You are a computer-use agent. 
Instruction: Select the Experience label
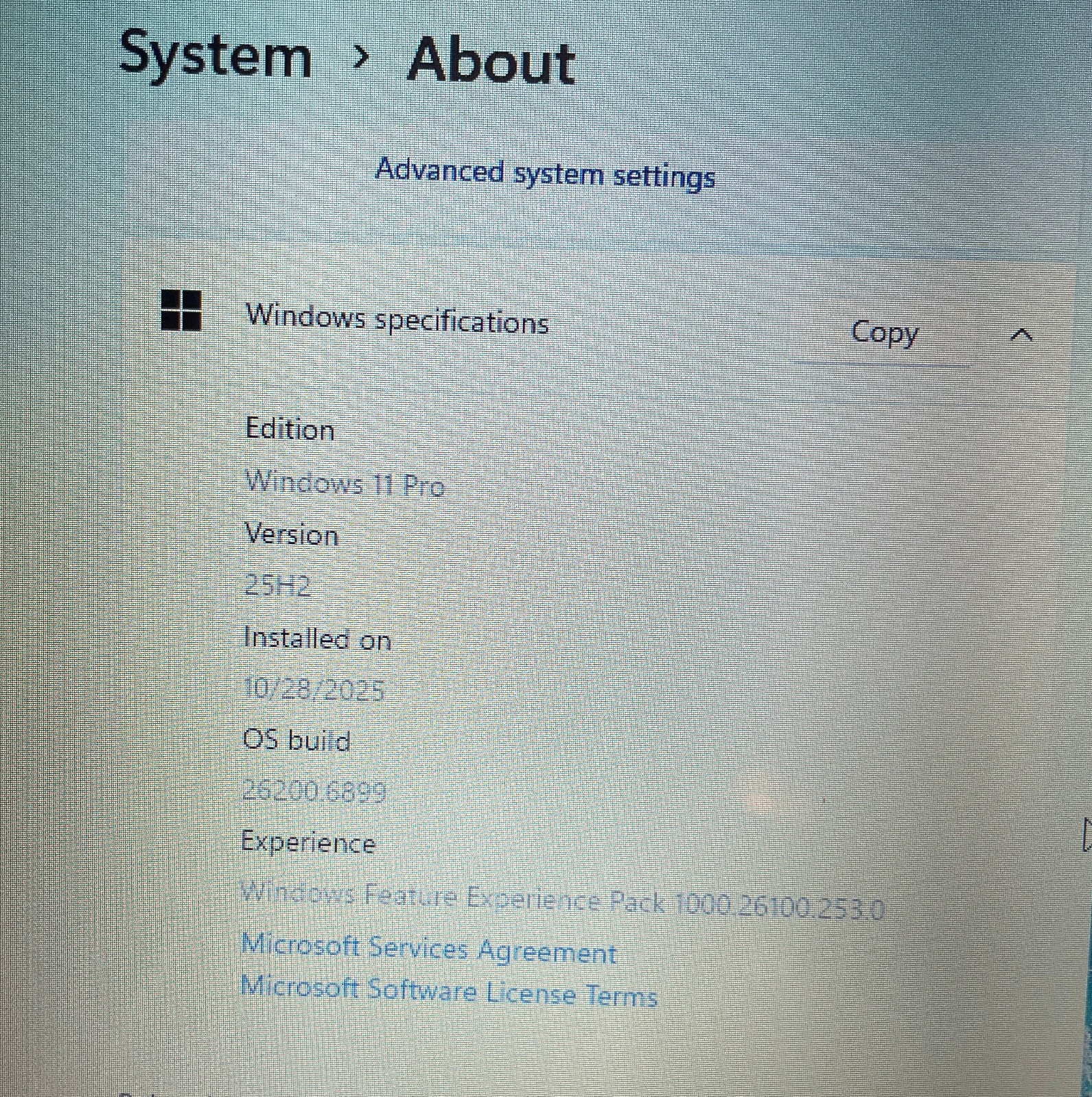(x=308, y=842)
